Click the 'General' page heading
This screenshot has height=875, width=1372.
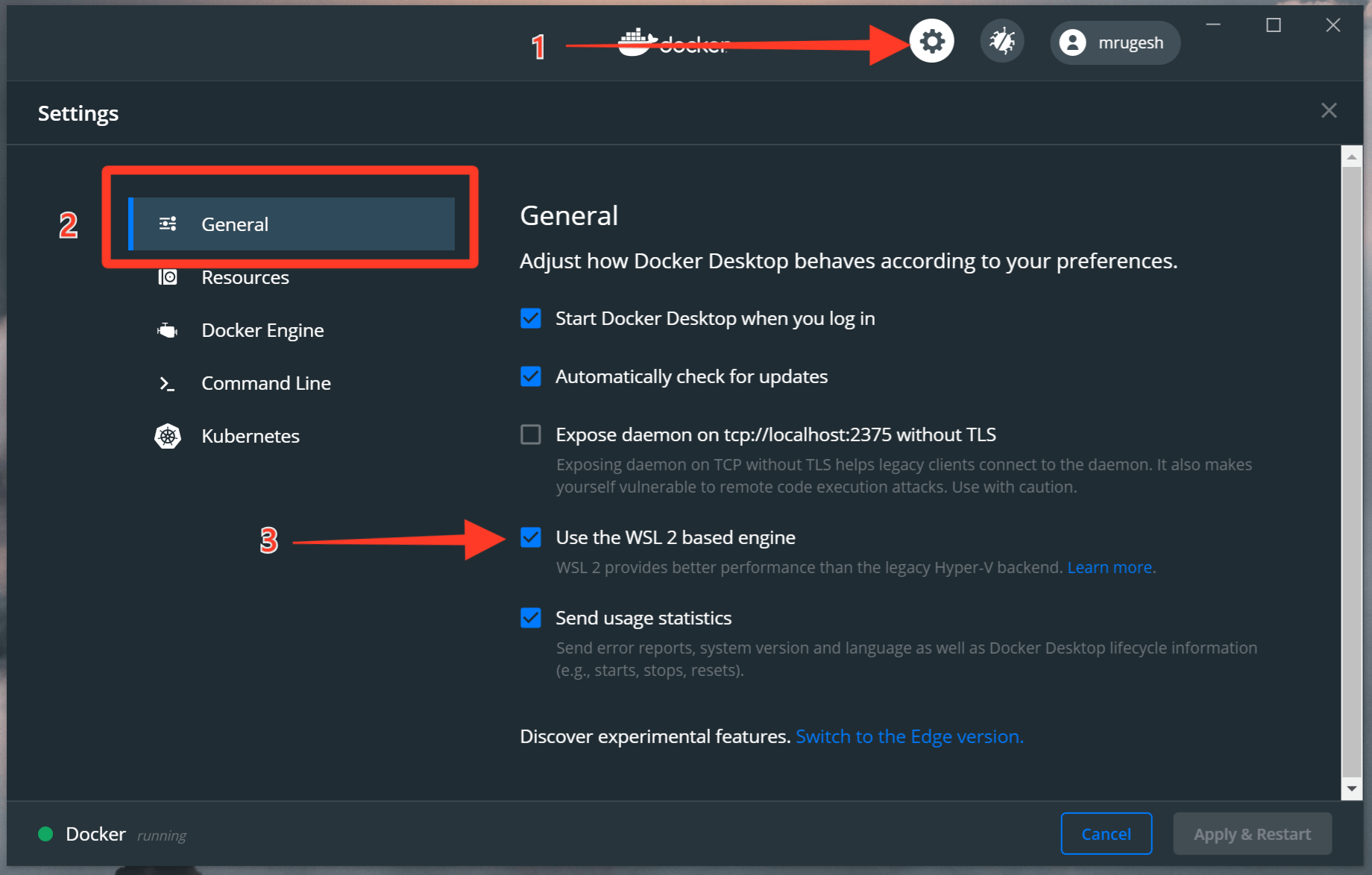click(x=569, y=215)
